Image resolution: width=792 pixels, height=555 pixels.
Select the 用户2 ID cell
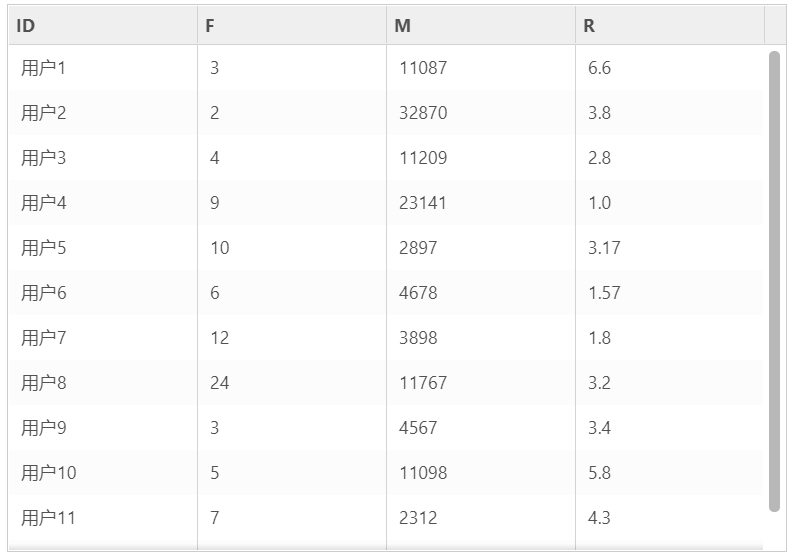(103, 113)
